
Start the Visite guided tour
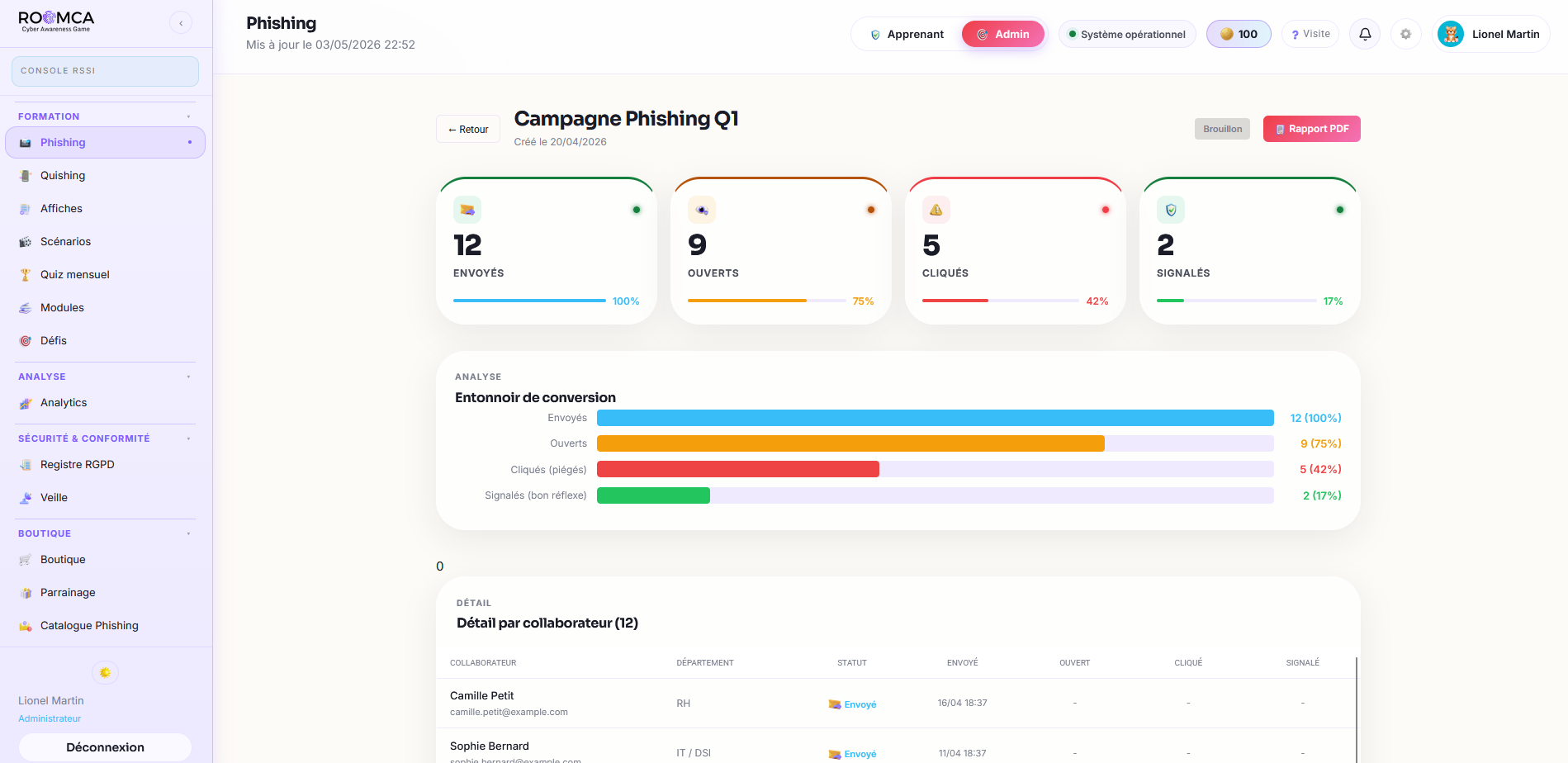[x=1310, y=34]
